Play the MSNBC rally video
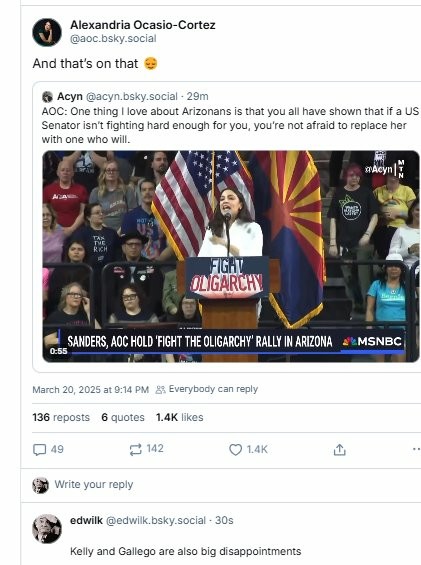Viewport: 421px width, 565px height. pyautogui.click(x=231, y=256)
